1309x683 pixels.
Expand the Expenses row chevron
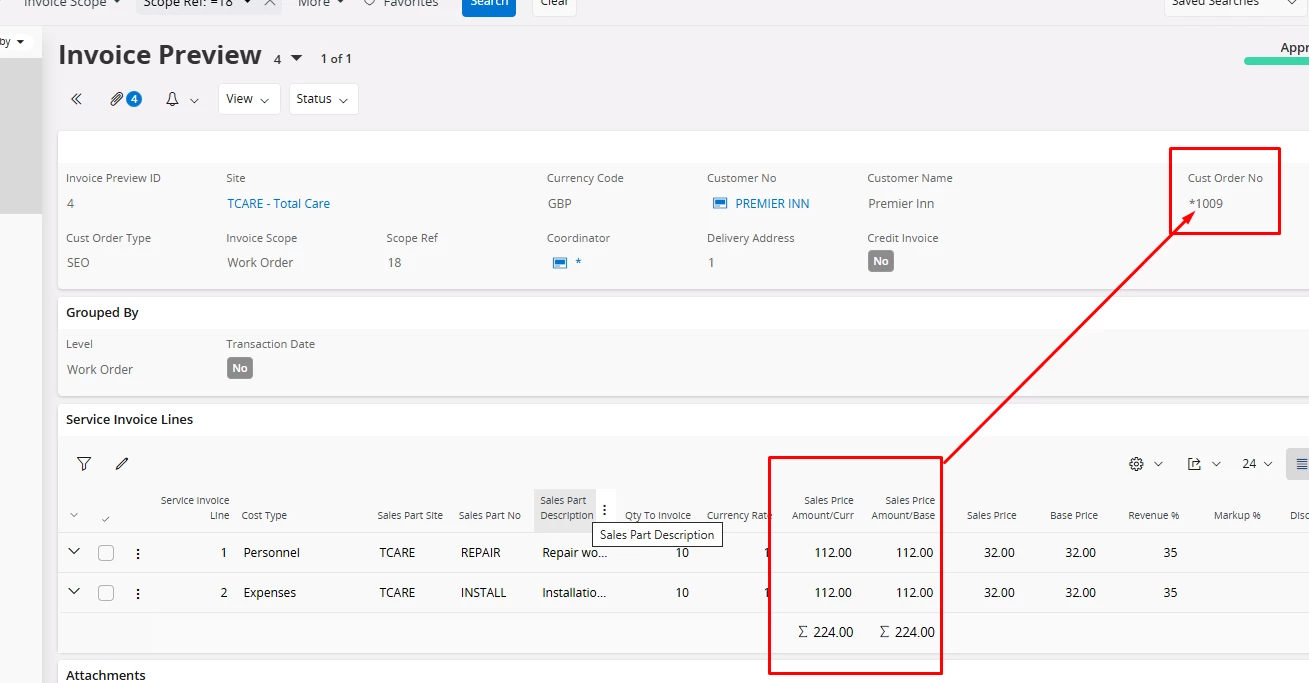tap(74, 591)
